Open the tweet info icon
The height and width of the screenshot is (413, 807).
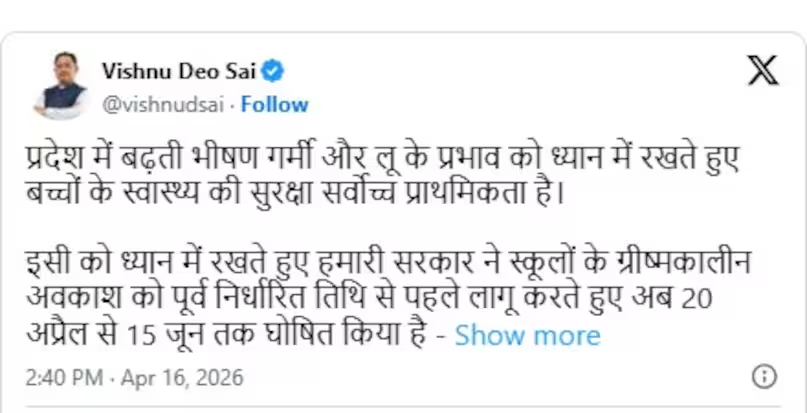(x=763, y=377)
